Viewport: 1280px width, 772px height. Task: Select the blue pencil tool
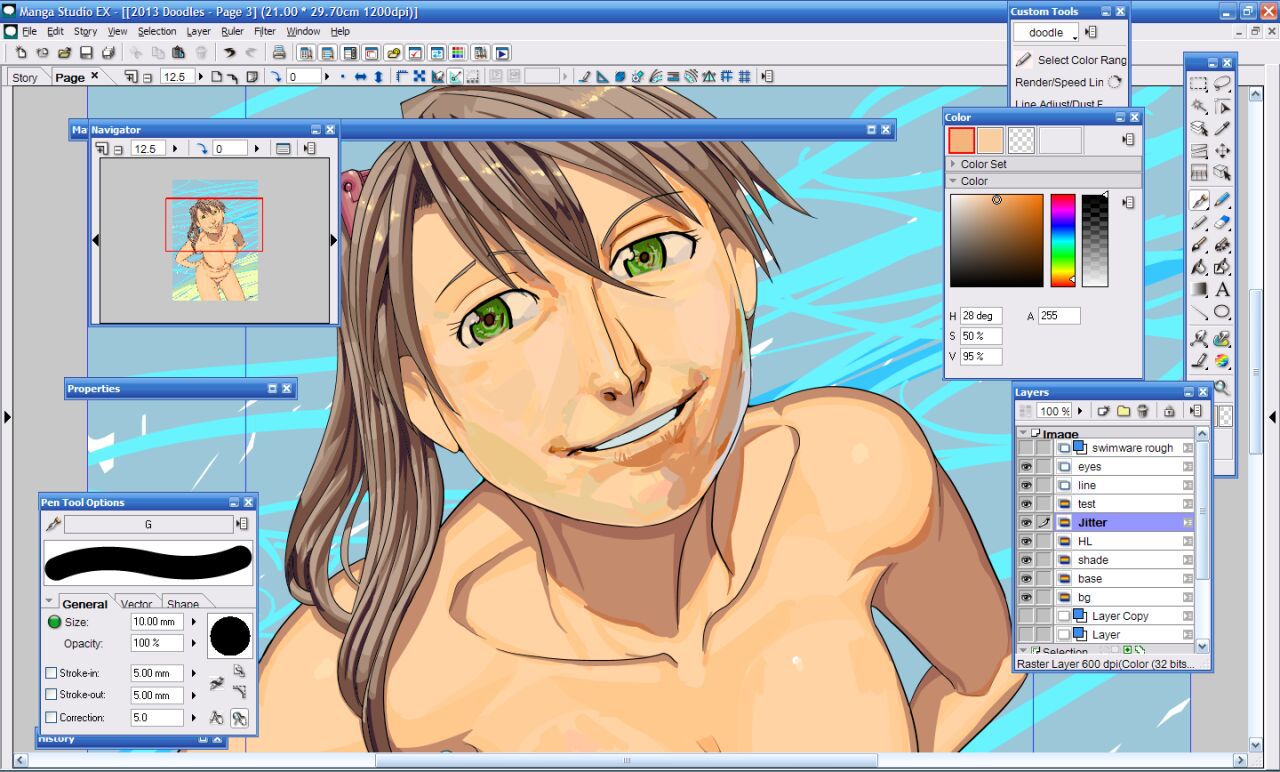point(1222,201)
